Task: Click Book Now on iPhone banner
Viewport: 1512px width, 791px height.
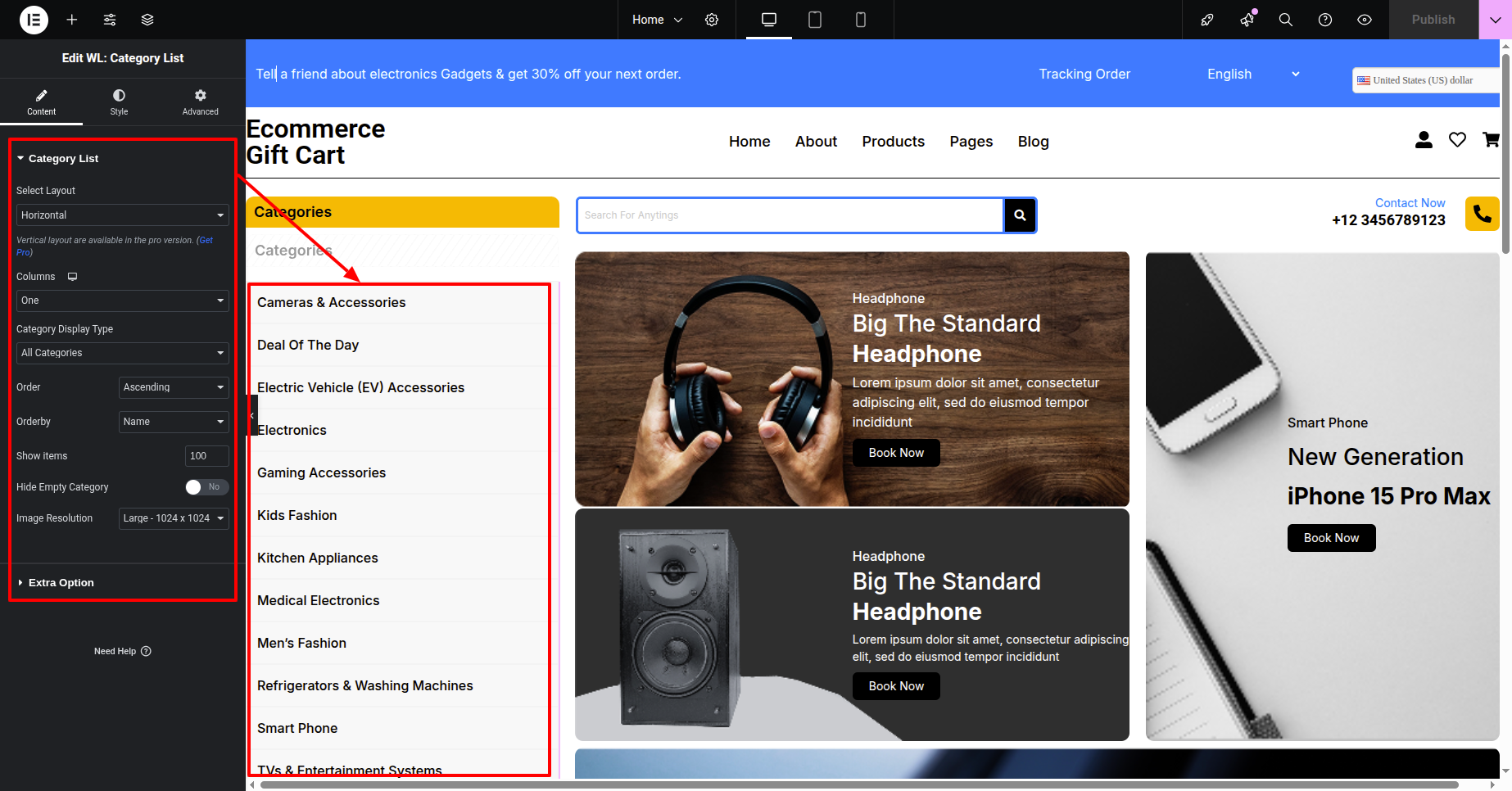Action: 1331,538
